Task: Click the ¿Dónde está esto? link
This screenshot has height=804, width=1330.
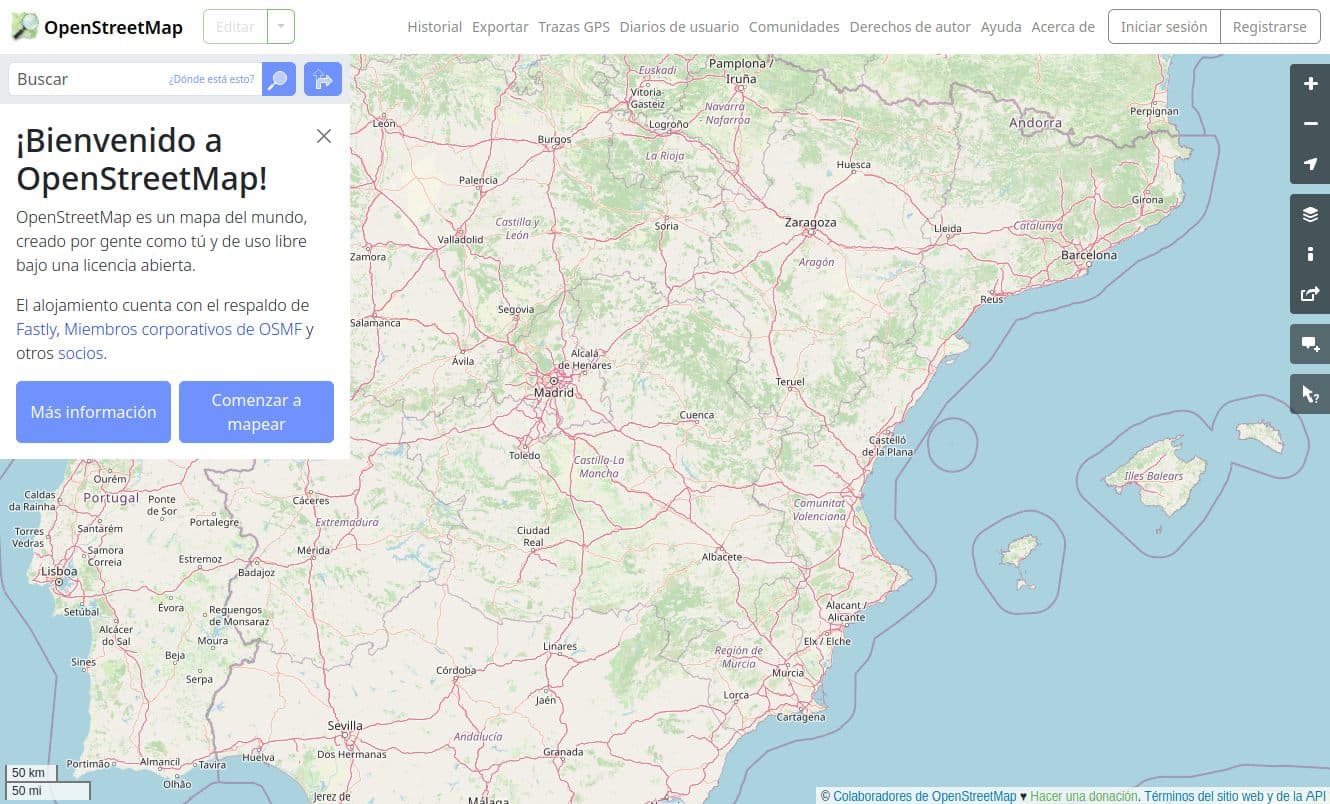Action: [x=211, y=79]
